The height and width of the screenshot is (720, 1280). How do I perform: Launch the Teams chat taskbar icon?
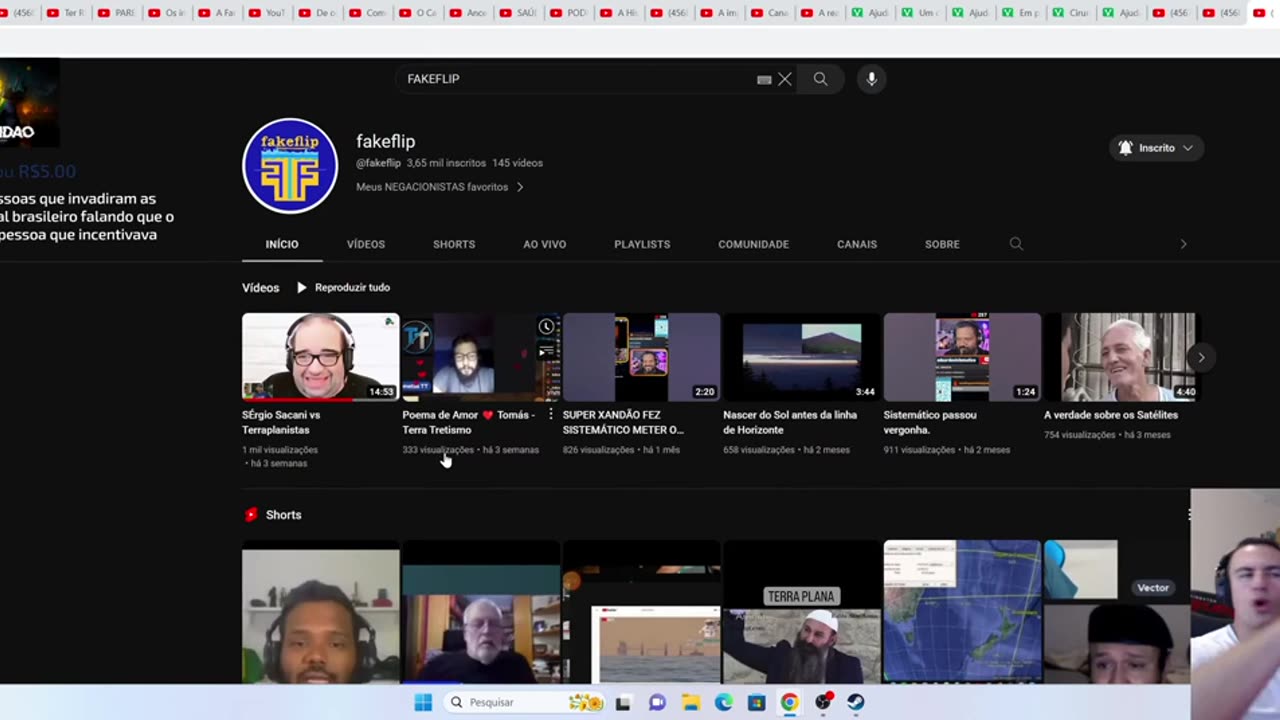(x=657, y=703)
